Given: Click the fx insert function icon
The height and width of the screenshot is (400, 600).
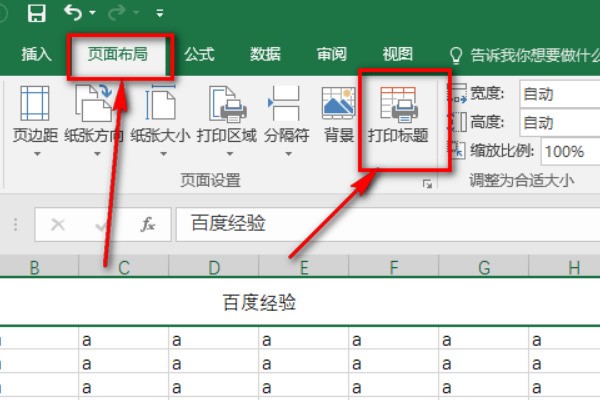Looking at the screenshot, I should coord(148,225).
